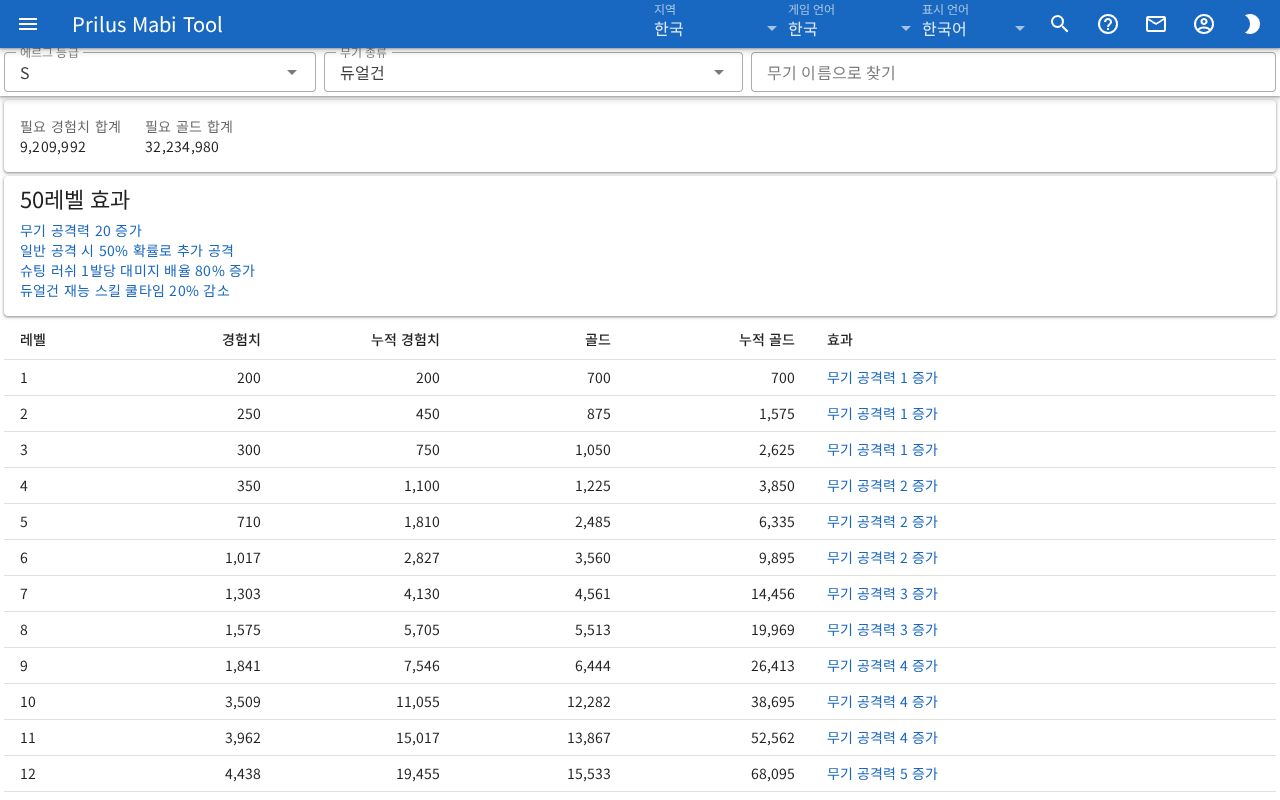Click the 레벨 column header
The width and height of the screenshot is (1280, 800).
(x=33, y=340)
